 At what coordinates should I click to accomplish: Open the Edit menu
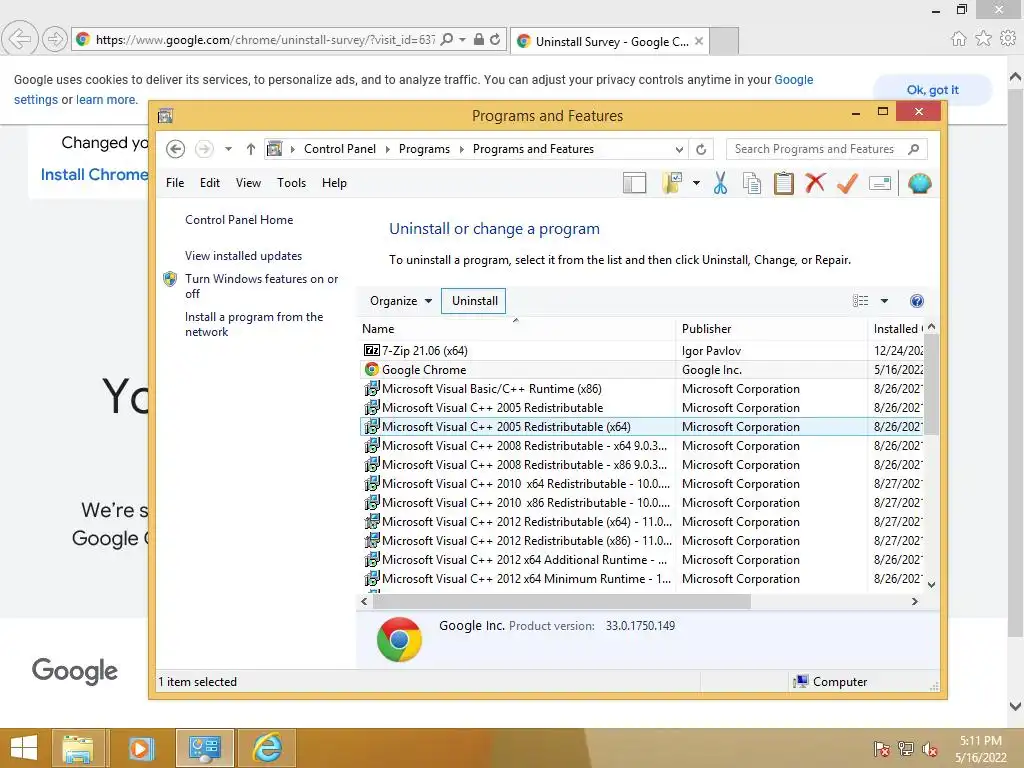pos(210,183)
